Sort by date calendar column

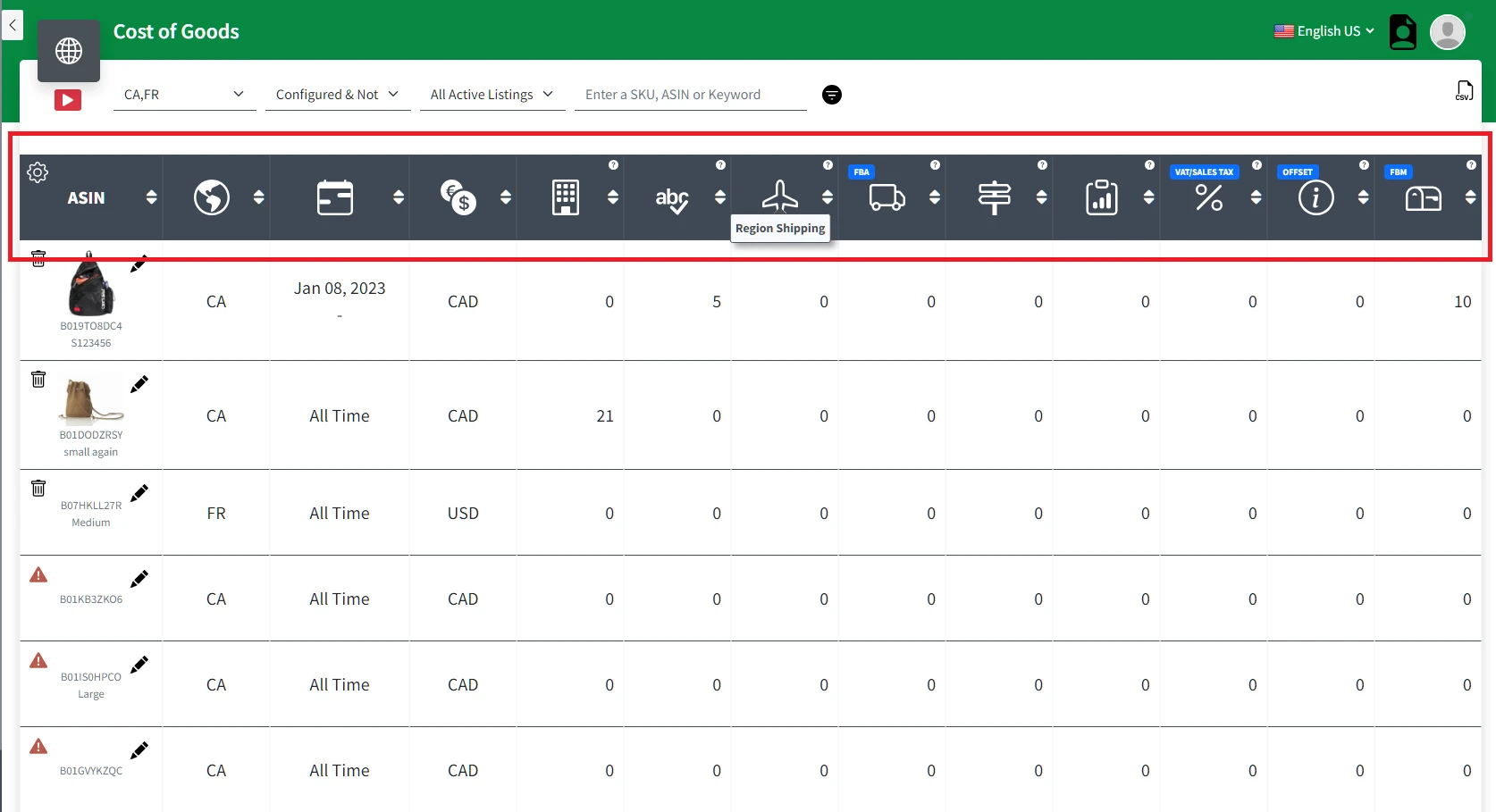(x=335, y=197)
